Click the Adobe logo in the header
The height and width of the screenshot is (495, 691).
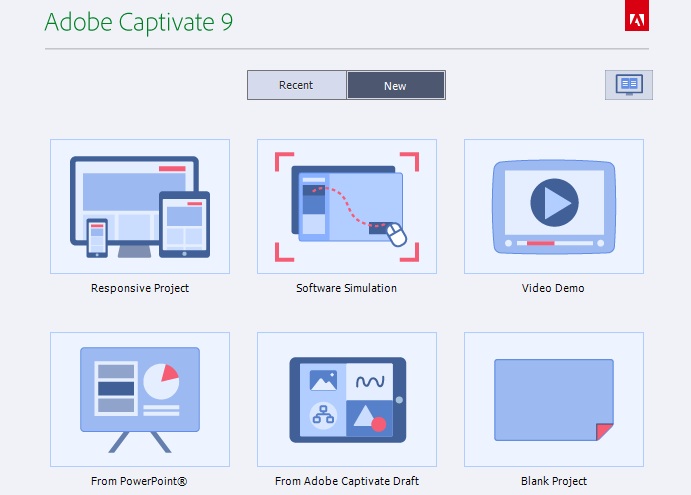coord(637,20)
